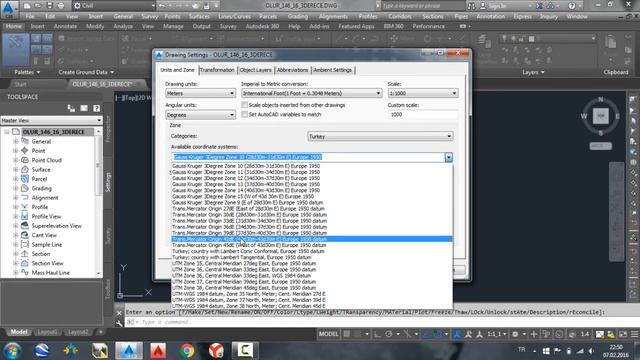Select the Parcel node in Toolspace tree
The image size is (640, 360).
(39, 179)
